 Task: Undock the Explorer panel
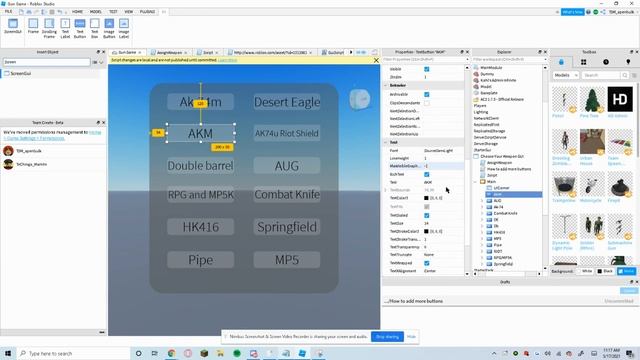tap(540, 52)
